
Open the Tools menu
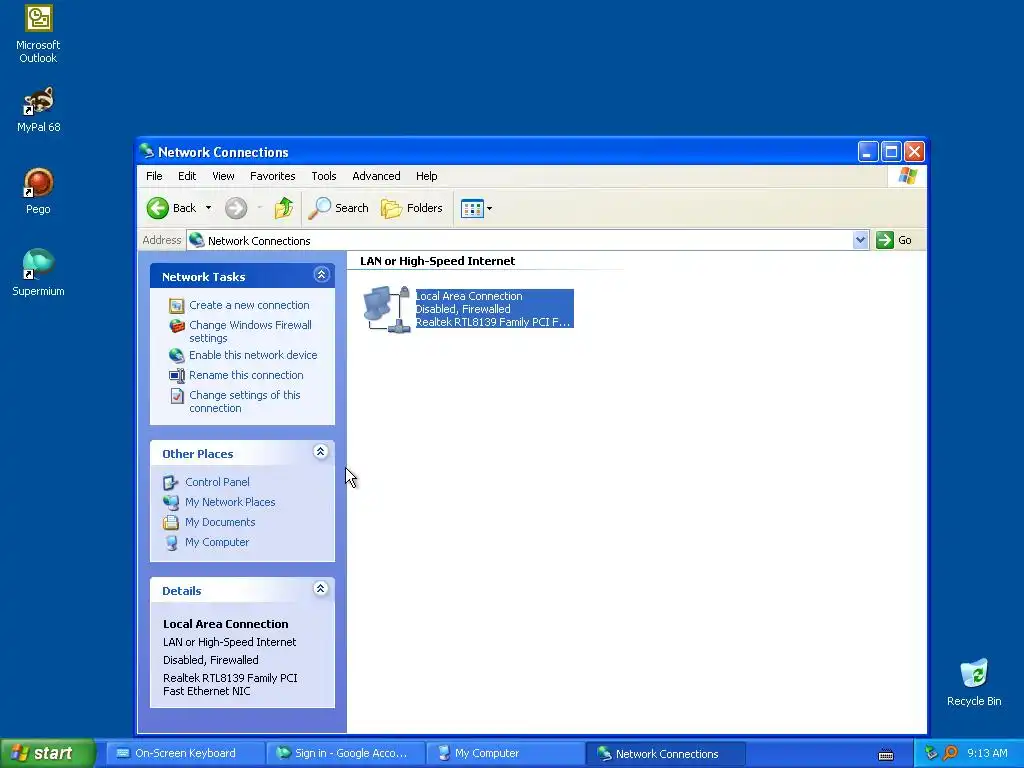323,176
